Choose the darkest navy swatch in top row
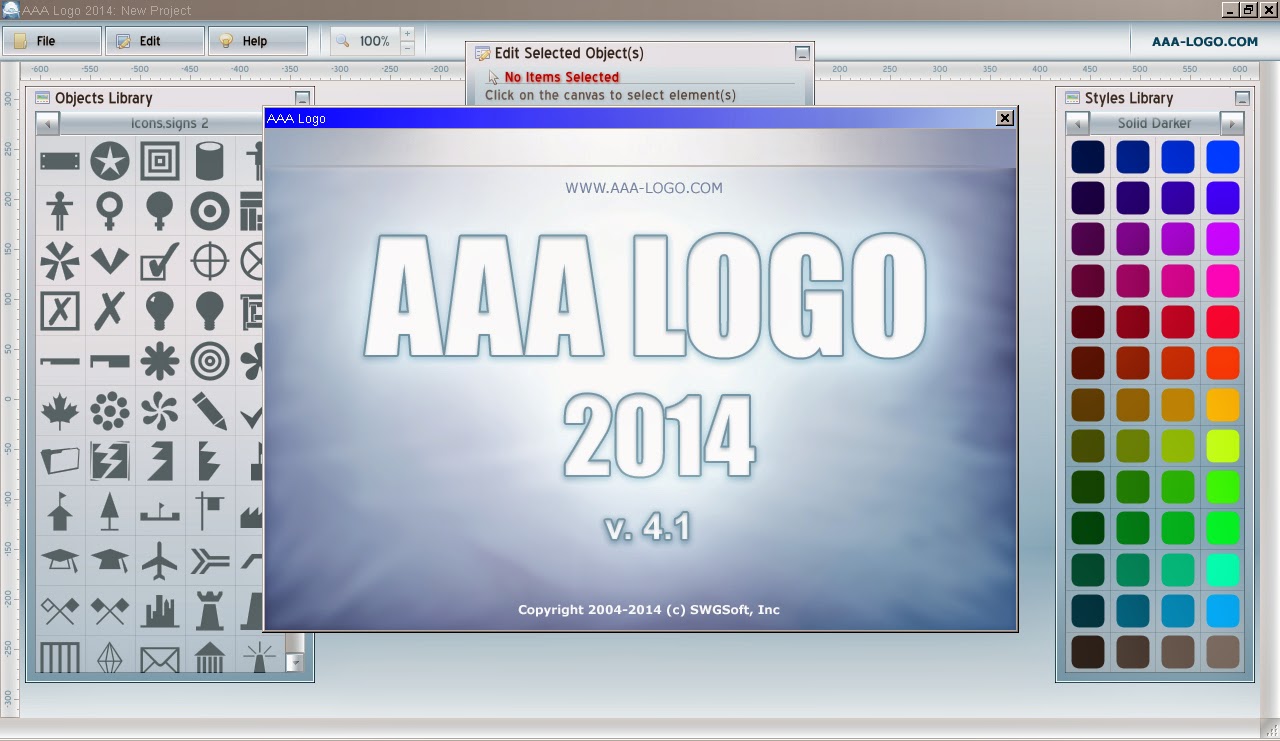This screenshot has width=1280, height=741. 1088,157
